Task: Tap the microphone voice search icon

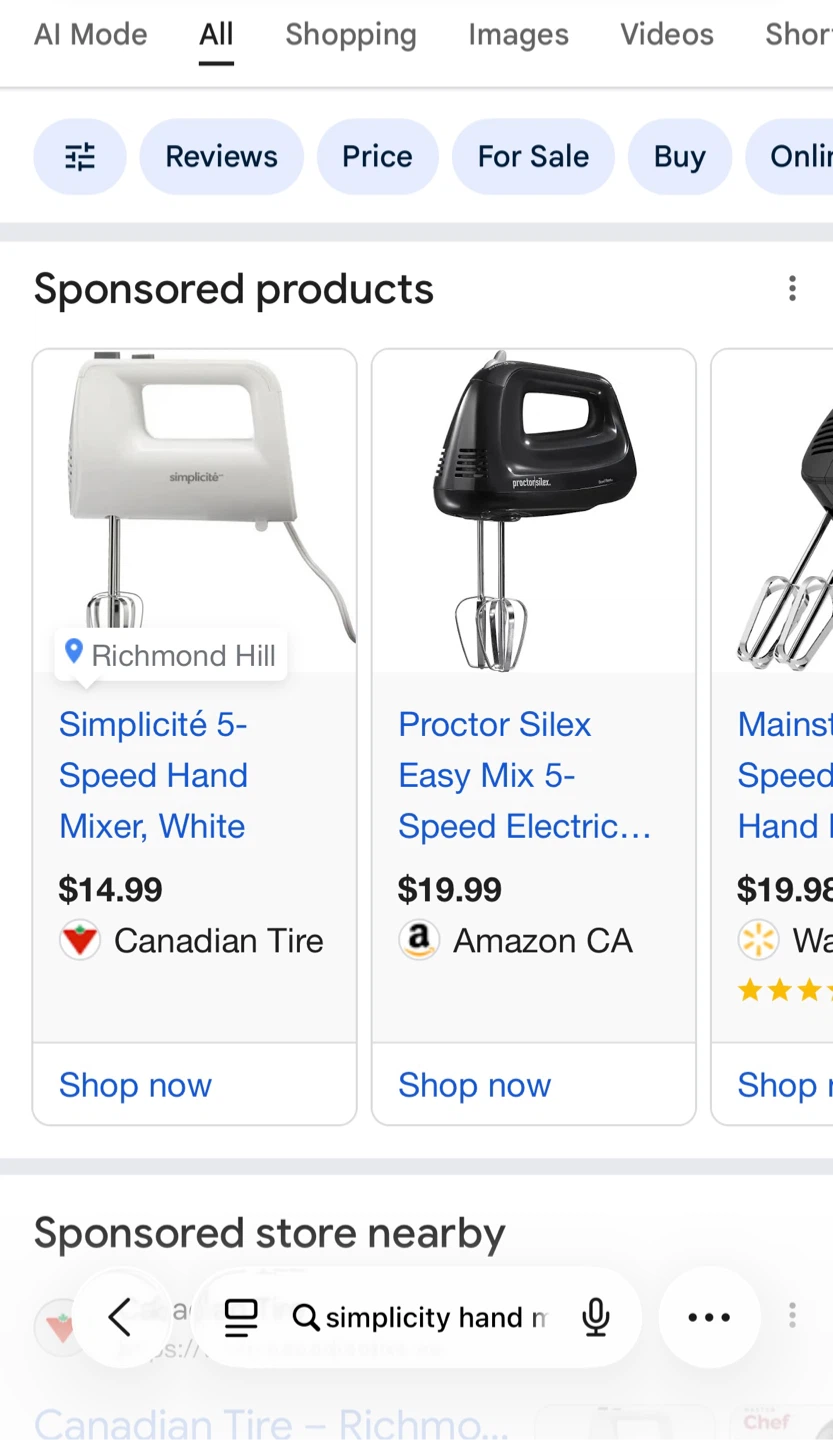Action: pyautogui.click(x=596, y=1317)
